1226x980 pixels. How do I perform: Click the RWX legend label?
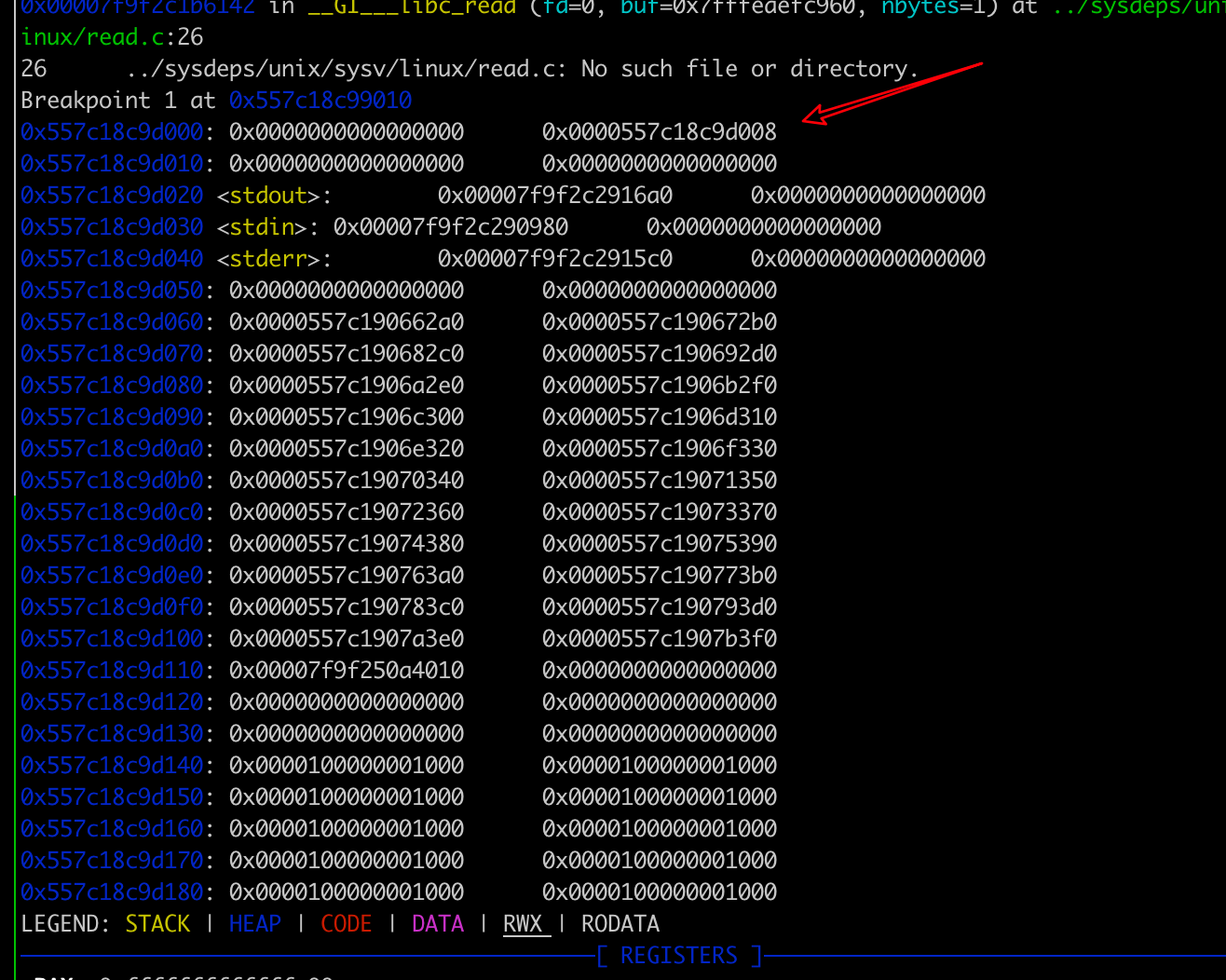523,924
